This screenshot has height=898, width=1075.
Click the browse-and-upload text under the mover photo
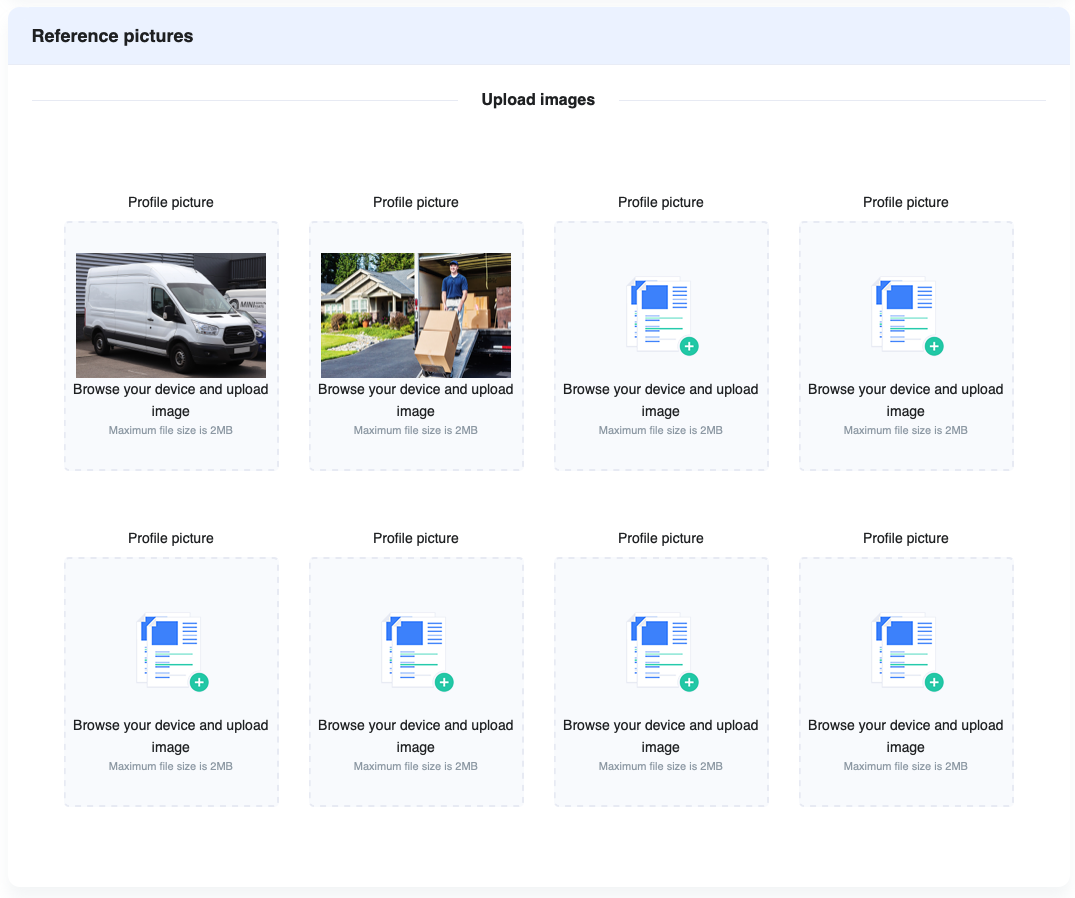(416, 400)
